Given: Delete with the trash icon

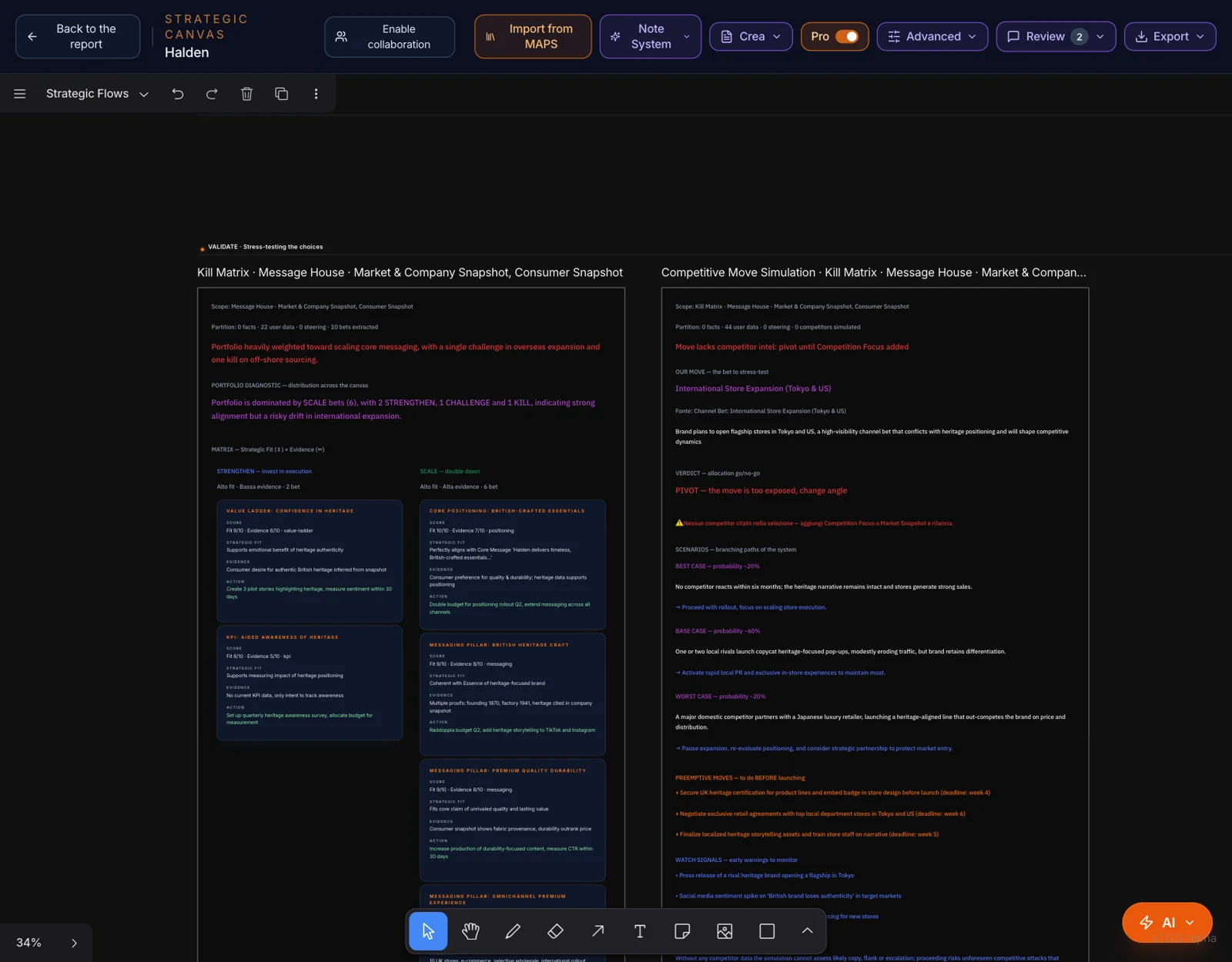Looking at the screenshot, I should 246,94.
